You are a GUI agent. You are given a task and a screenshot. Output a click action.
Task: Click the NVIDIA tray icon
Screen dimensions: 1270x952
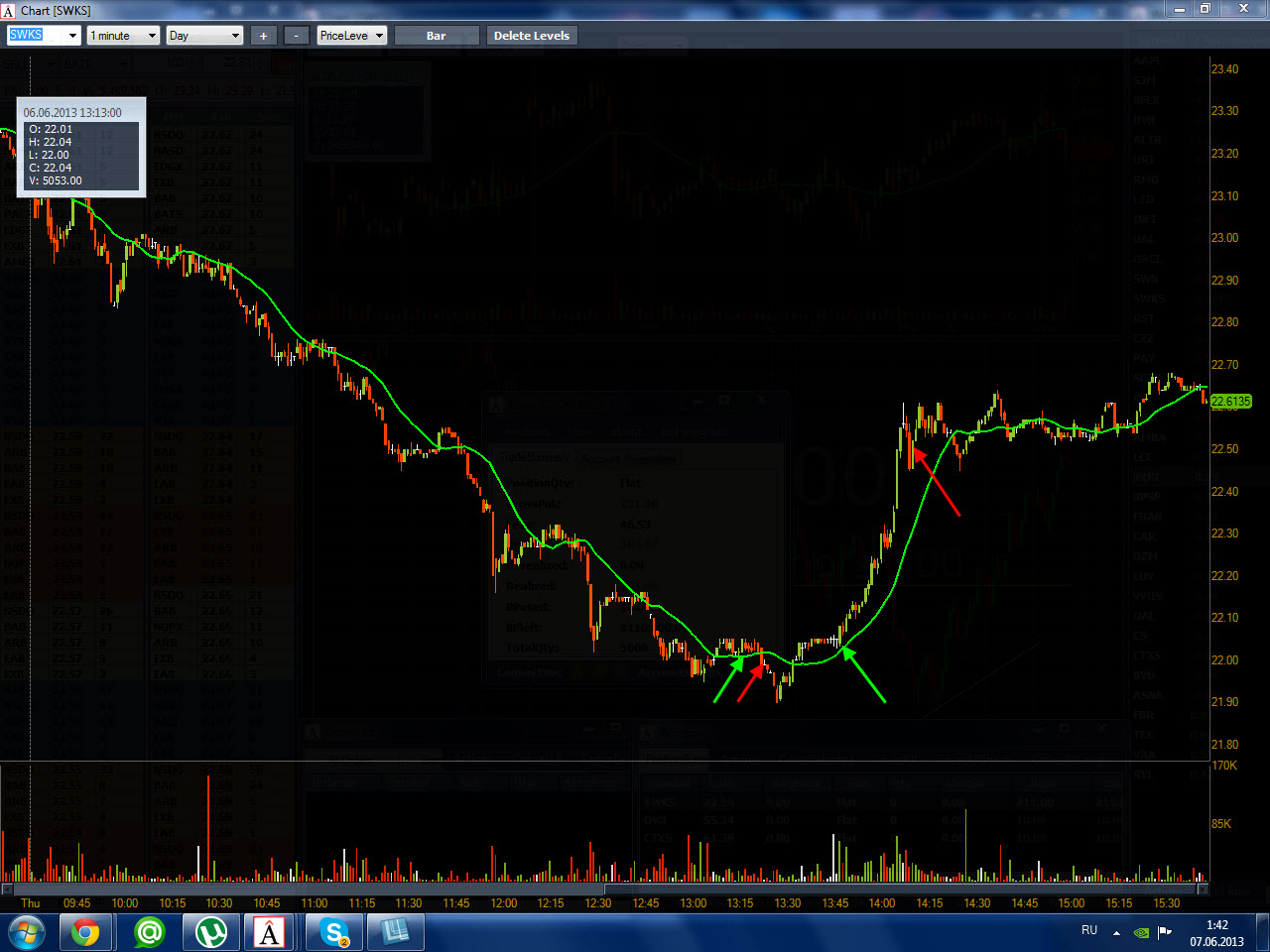(x=1142, y=932)
